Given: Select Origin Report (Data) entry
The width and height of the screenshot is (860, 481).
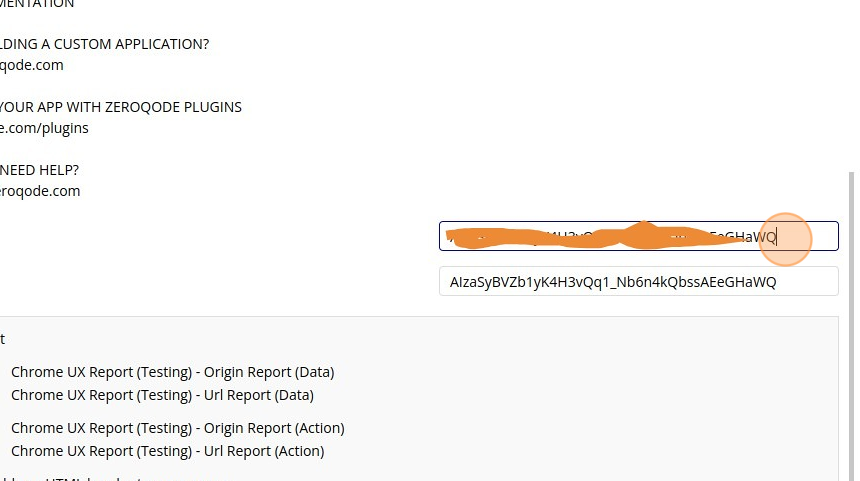Looking at the screenshot, I should point(172,372).
